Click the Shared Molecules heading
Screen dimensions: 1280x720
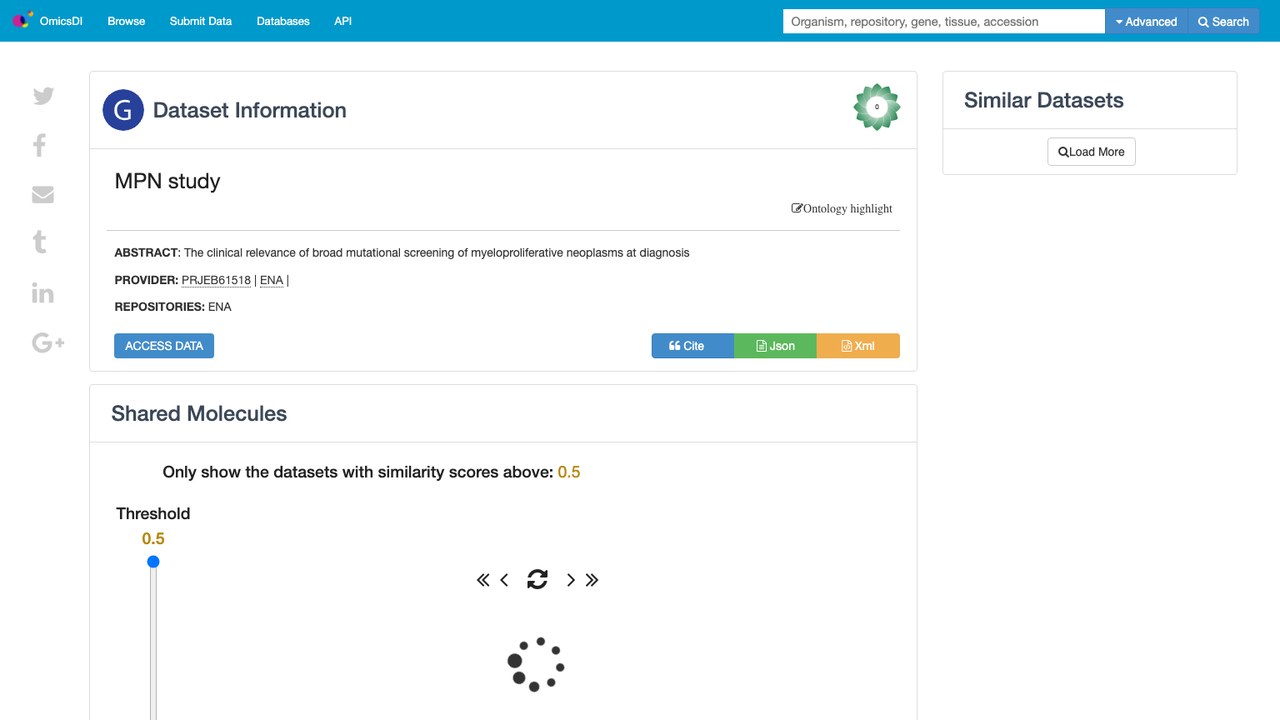click(199, 413)
